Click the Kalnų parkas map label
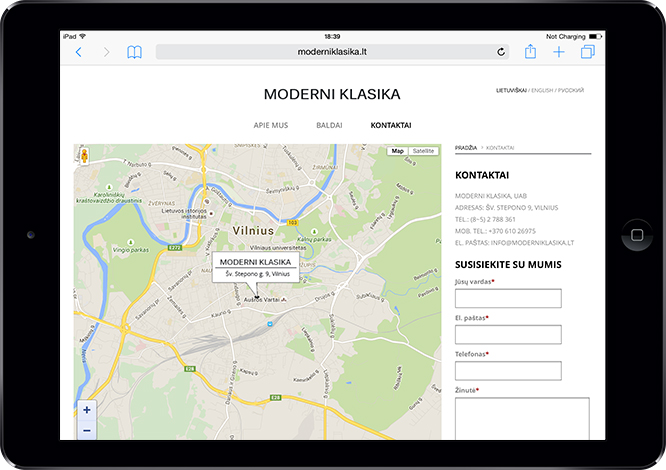The height and width of the screenshot is (470, 666). click(314, 239)
